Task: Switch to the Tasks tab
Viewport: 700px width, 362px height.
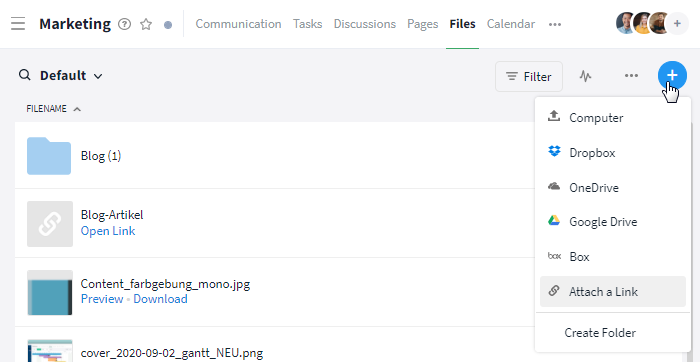Action: [x=308, y=24]
